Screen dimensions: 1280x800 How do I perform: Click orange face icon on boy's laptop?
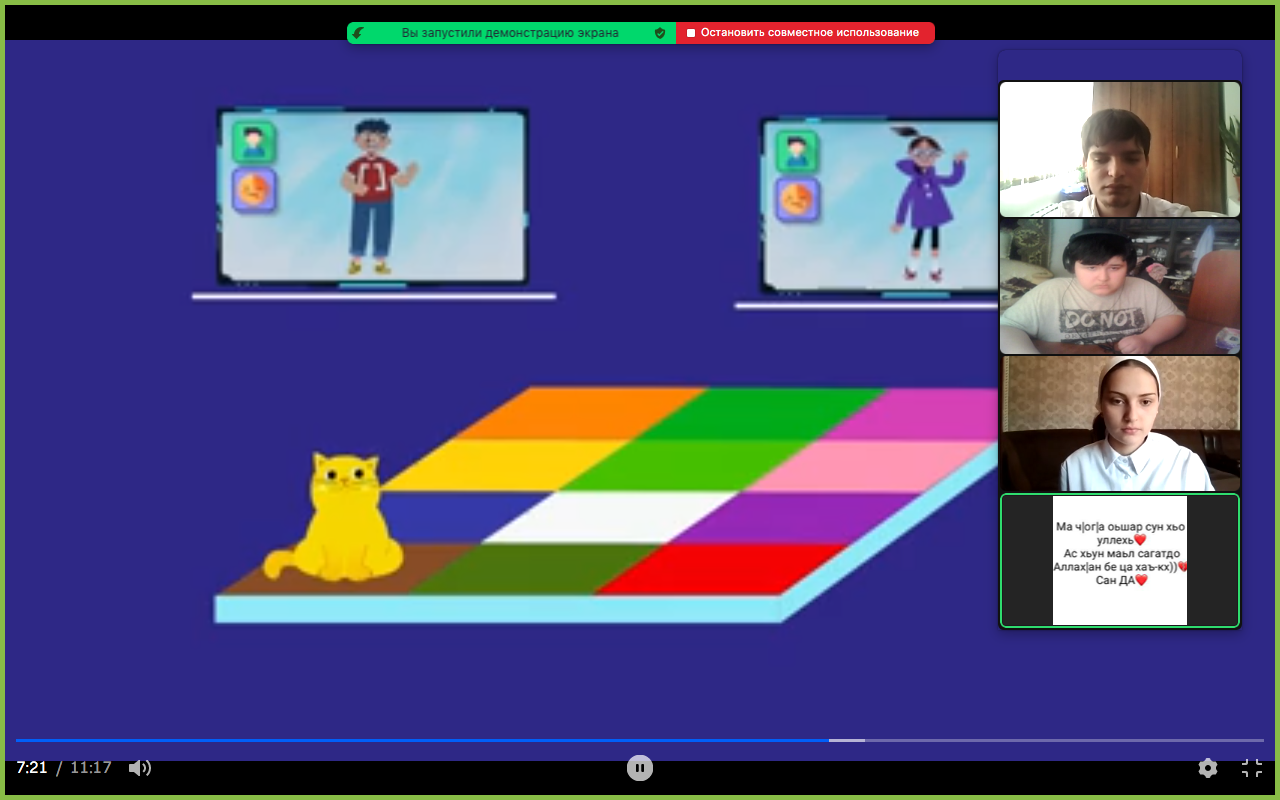tap(253, 189)
